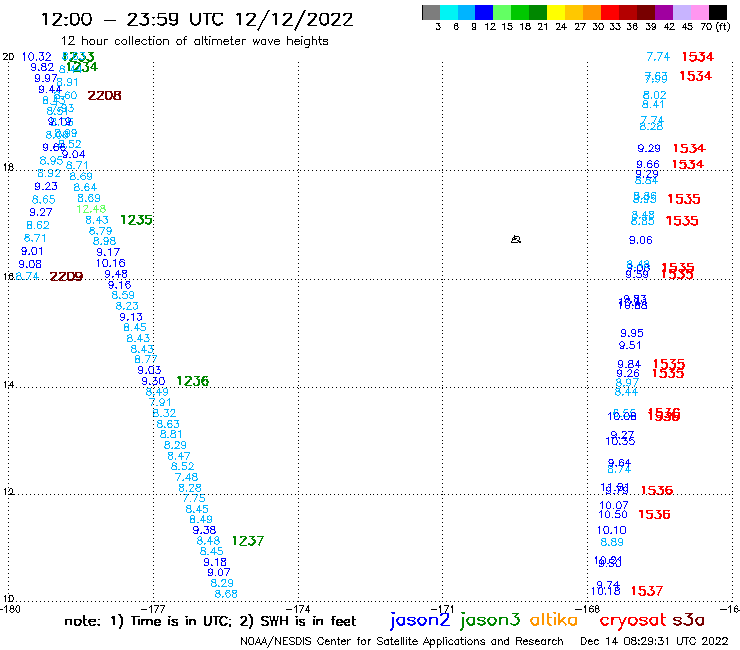Click the wave height value 10.50
This screenshot has height=650, width=740.
613,514
